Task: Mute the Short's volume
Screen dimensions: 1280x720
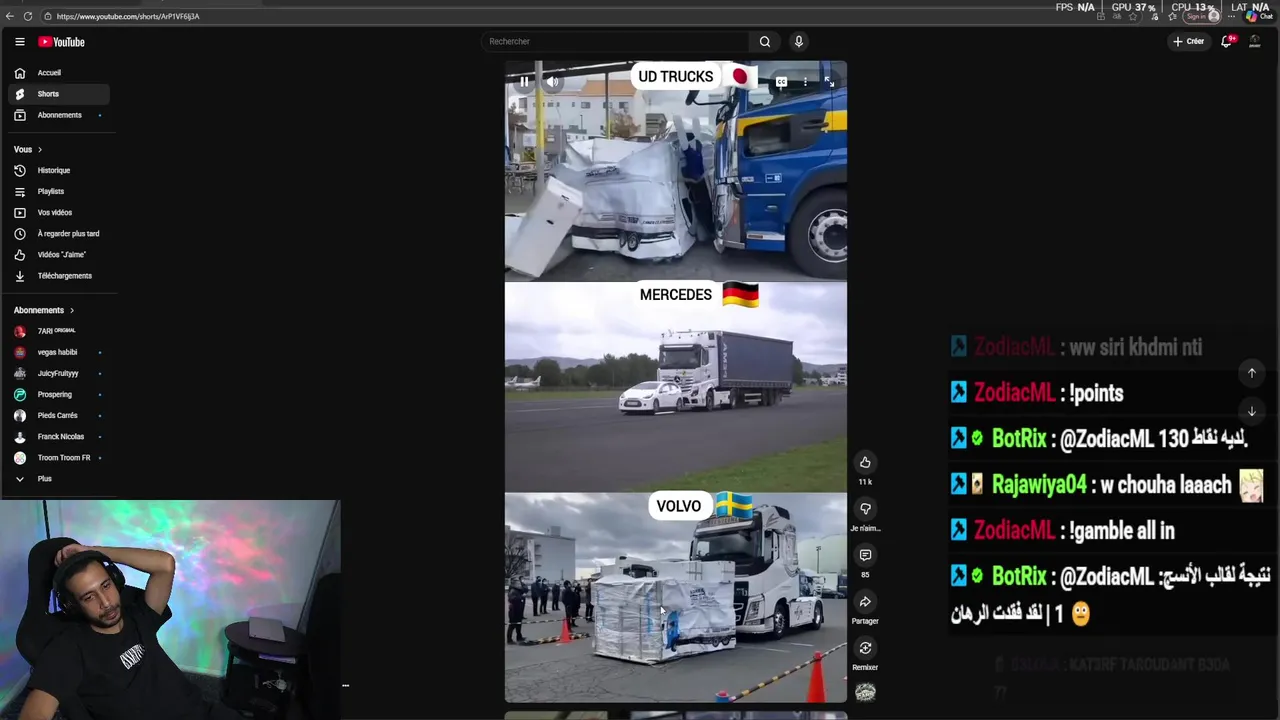Action: [552, 82]
